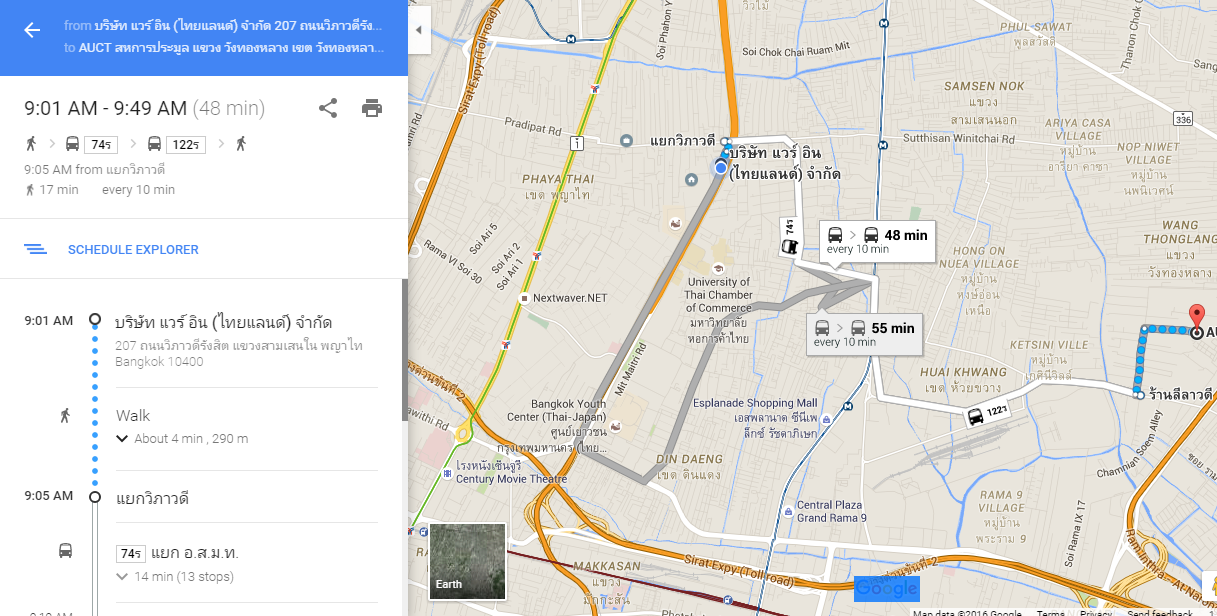Click Bangkok Youth Center marker icon

pyautogui.click(x=615, y=427)
